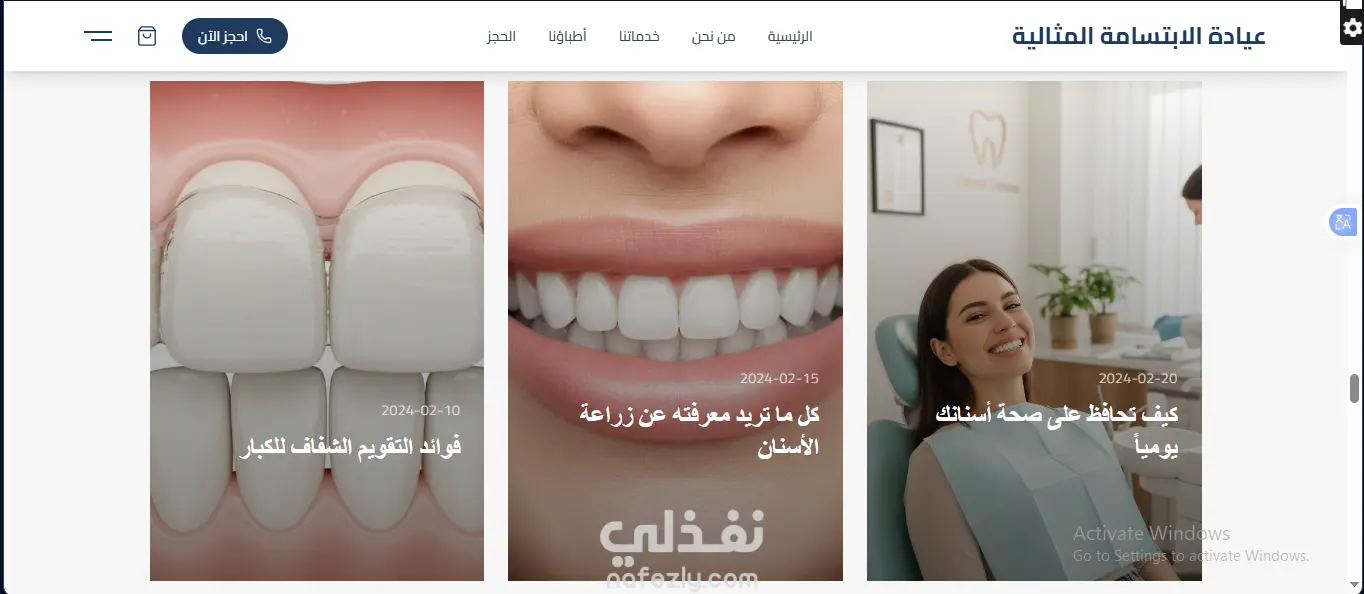The image size is (1364, 594).
Task: Open the hamburger menu icon
Action: click(x=98, y=36)
